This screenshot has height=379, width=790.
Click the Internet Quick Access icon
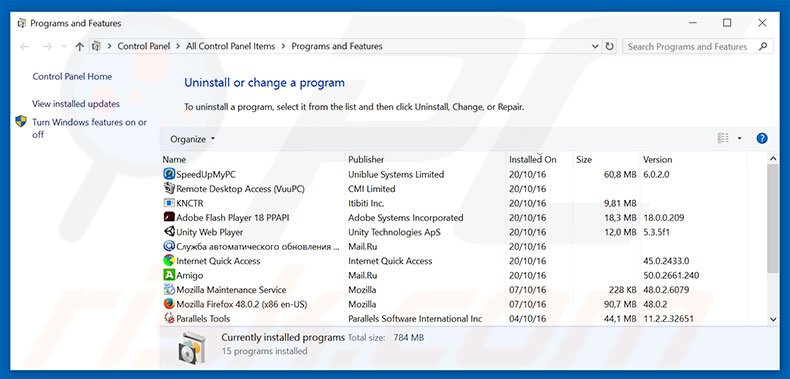pos(169,261)
